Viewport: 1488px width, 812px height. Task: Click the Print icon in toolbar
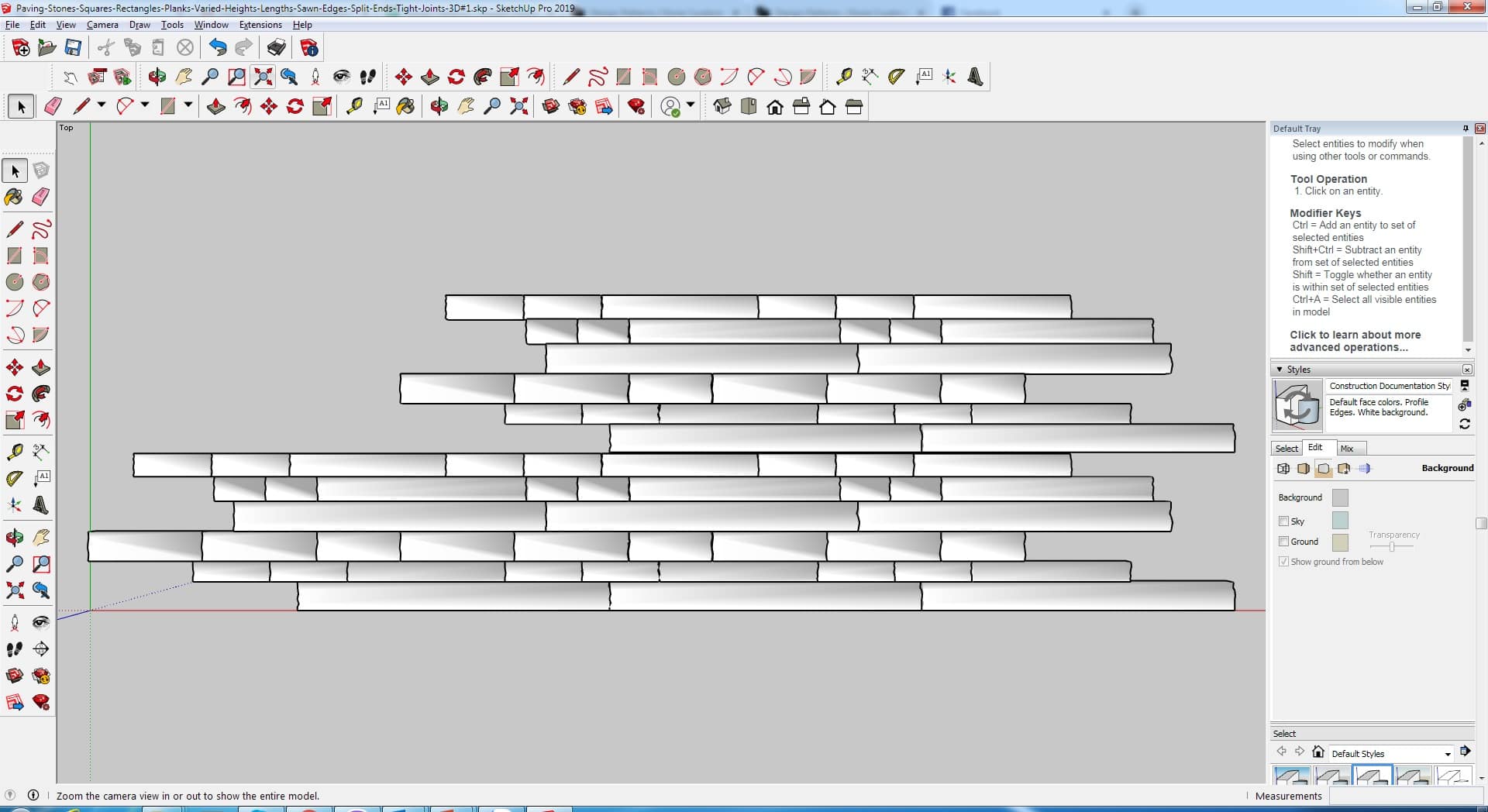click(x=276, y=48)
